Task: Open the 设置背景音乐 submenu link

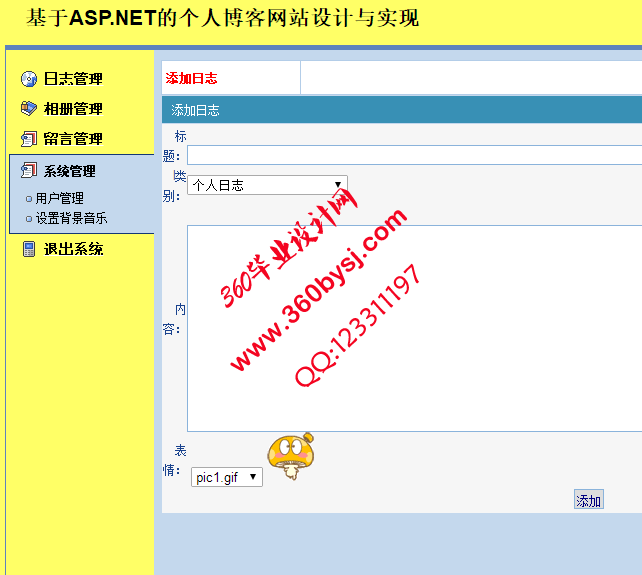Action: point(72,218)
